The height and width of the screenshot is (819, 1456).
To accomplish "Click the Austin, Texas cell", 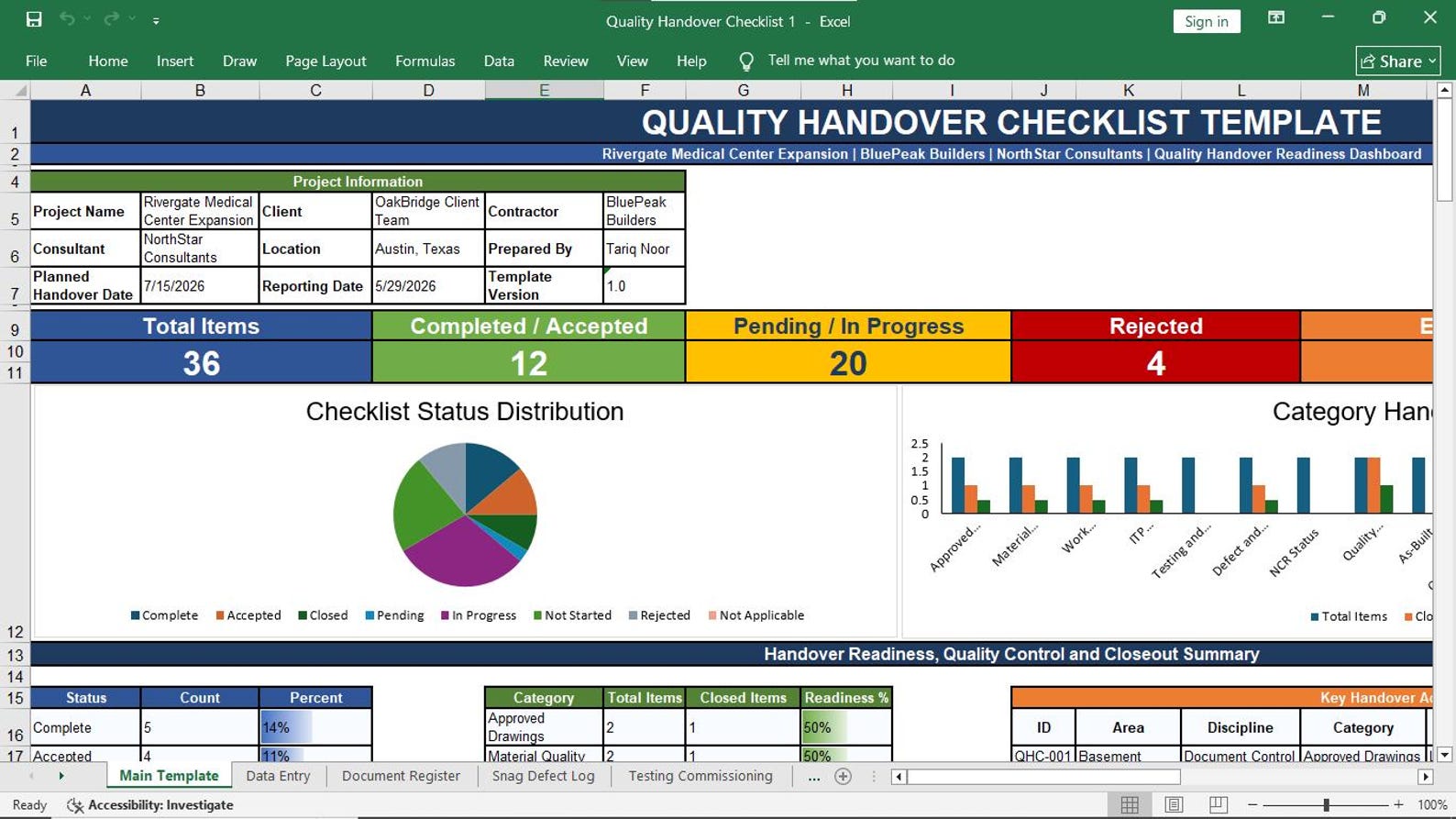I will [428, 249].
